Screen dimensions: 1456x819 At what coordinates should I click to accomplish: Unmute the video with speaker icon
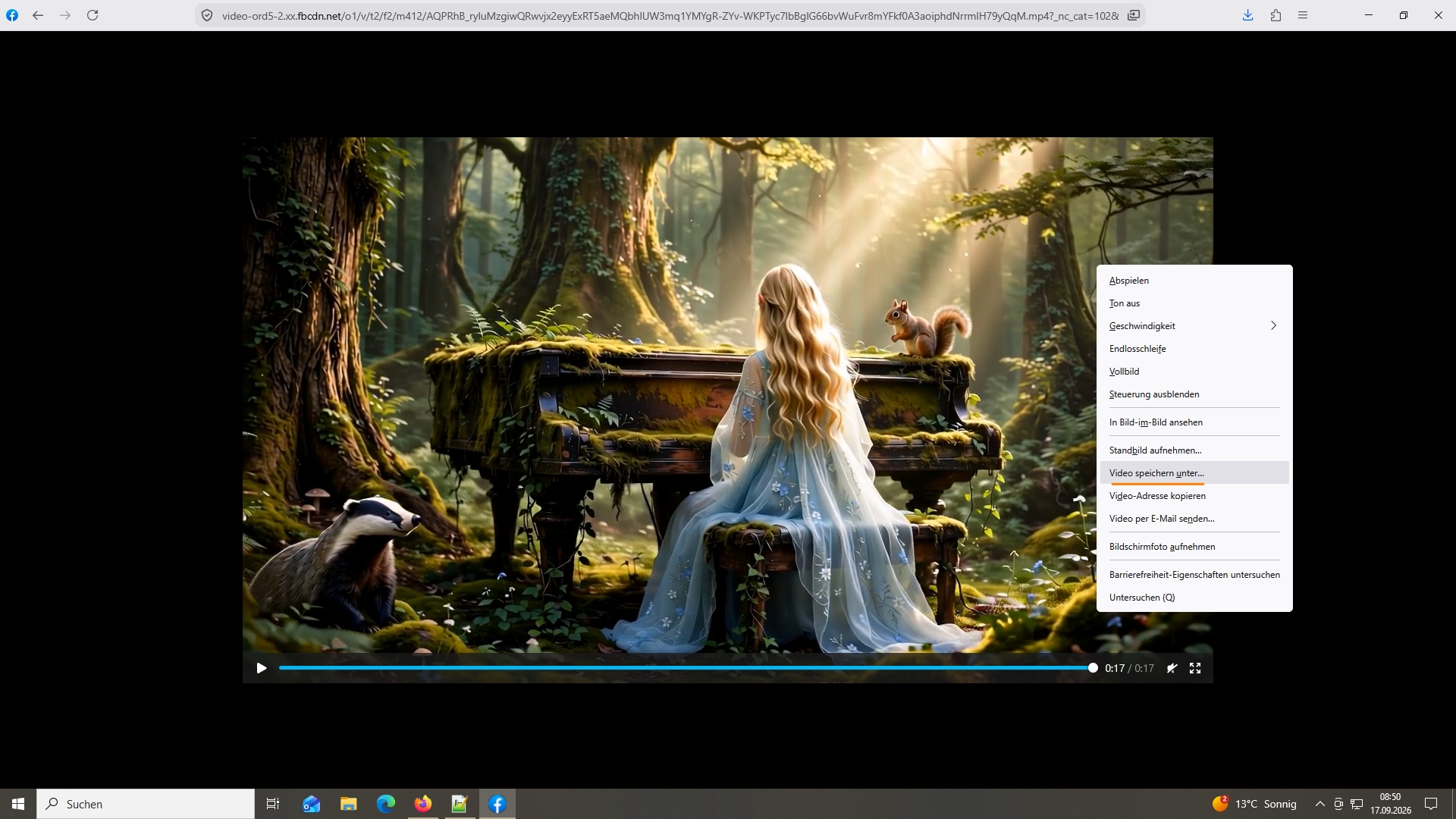(1172, 668)
